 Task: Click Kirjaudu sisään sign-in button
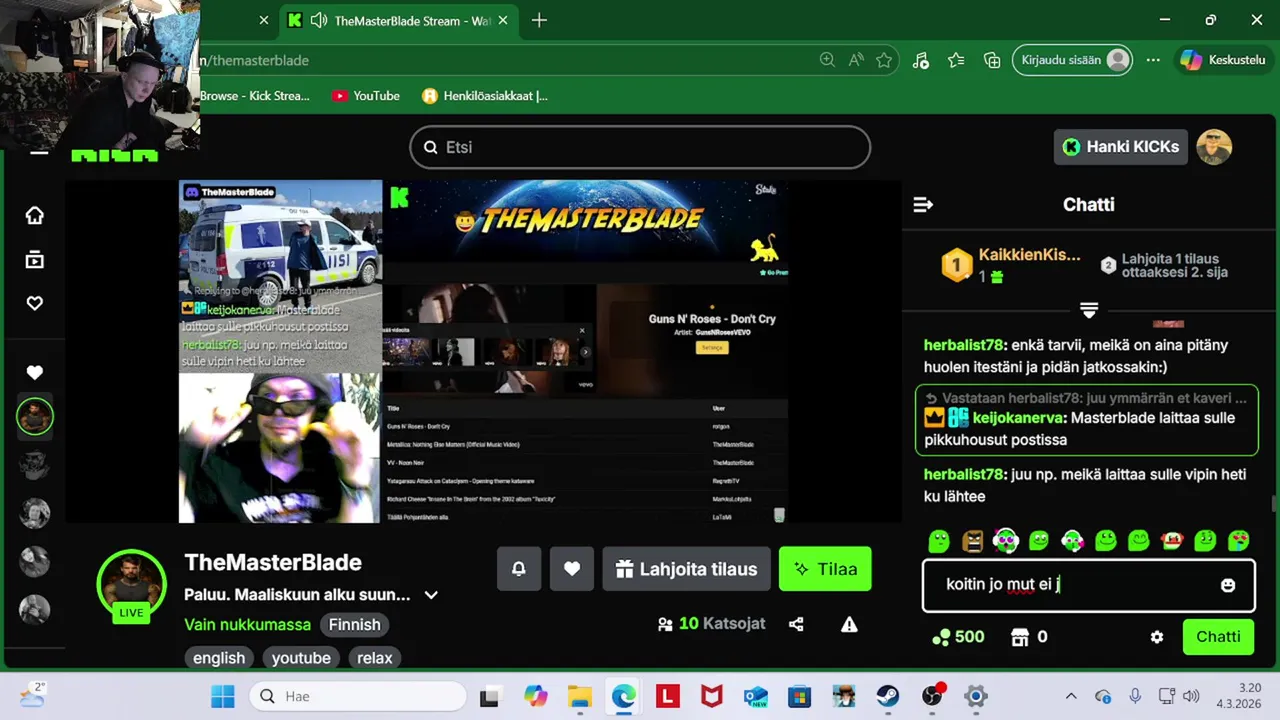1073,60
